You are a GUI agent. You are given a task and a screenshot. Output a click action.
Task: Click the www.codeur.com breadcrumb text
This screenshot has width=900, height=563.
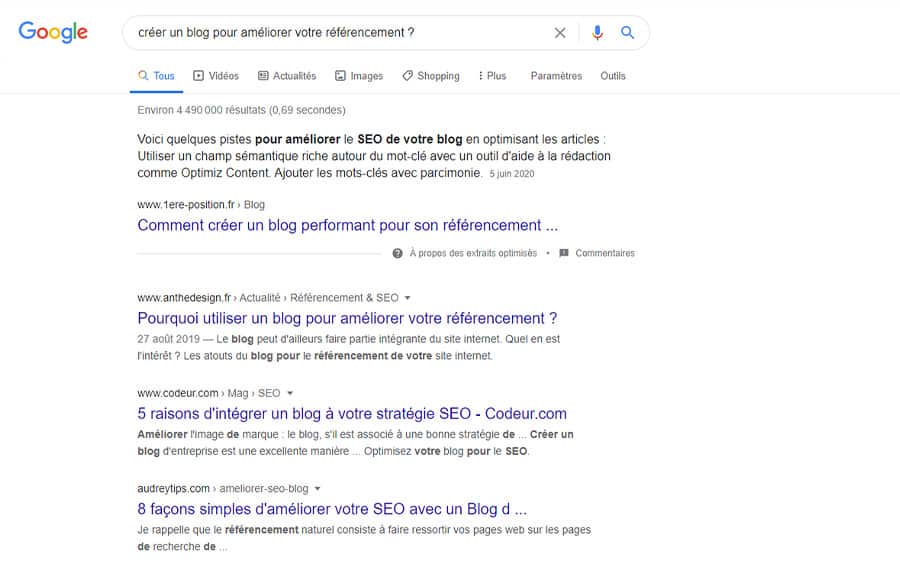coord(178,393)
